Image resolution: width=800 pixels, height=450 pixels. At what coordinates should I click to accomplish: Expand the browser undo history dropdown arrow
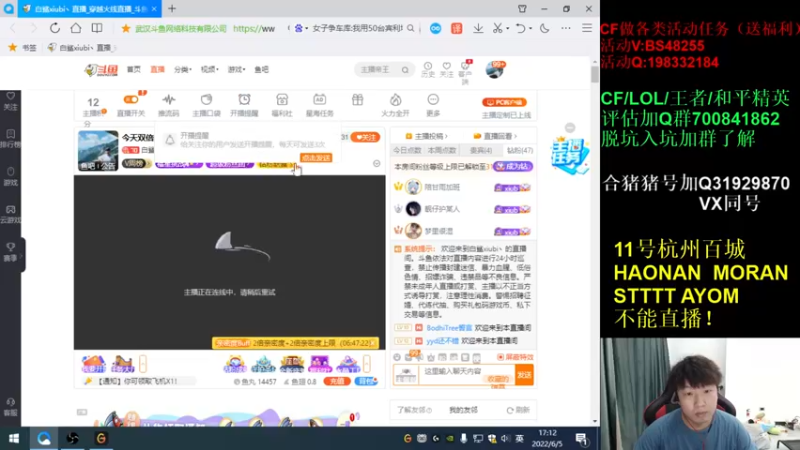pyautogui.click(x=530, y=29)
